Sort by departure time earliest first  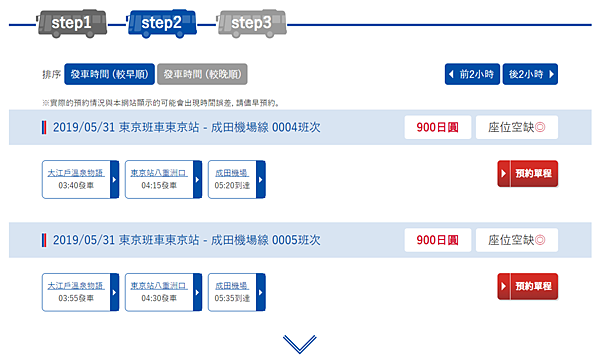[x=109, y=74]
